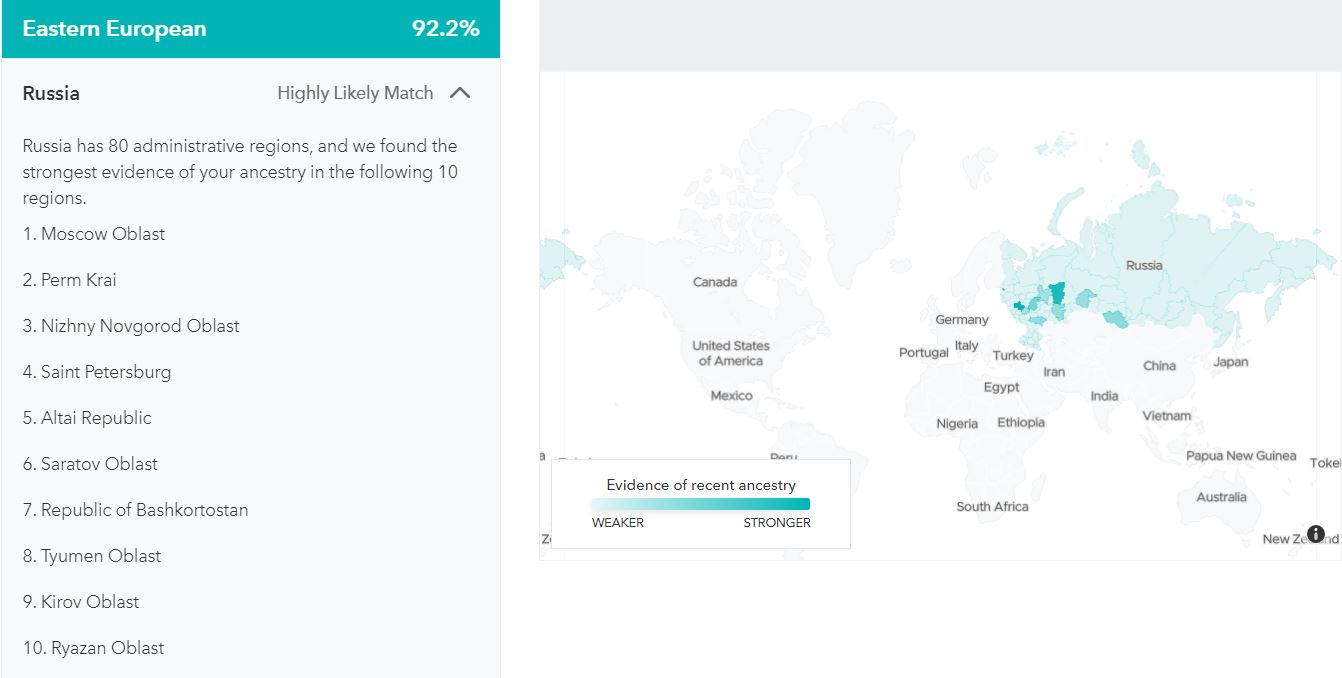
Task: Select the Eastern European header bar
Action: coord(250,29)
